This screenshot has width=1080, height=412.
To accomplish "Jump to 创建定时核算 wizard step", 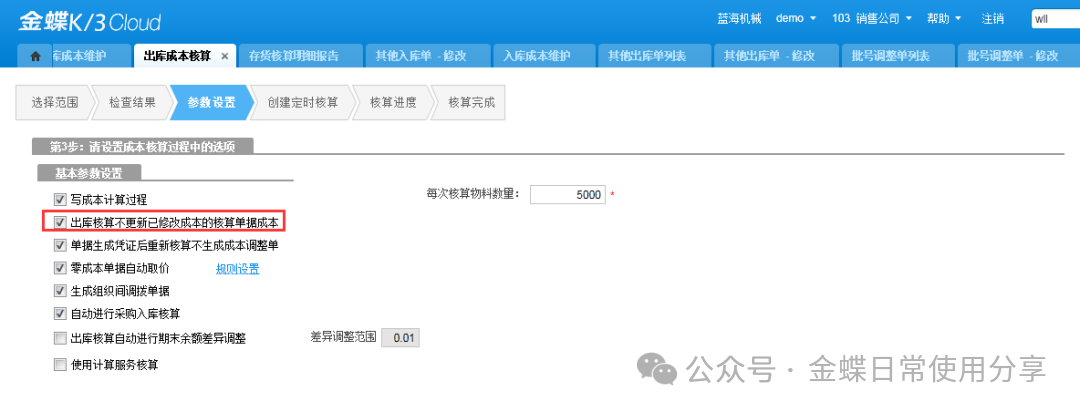I will click(302, 102).
